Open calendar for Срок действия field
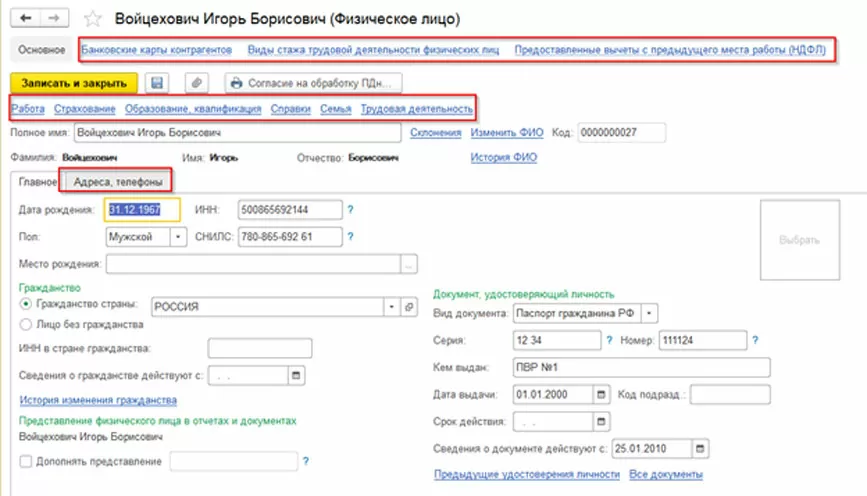Viewport: 867px width, 496px height. click(x=599, y=421)
